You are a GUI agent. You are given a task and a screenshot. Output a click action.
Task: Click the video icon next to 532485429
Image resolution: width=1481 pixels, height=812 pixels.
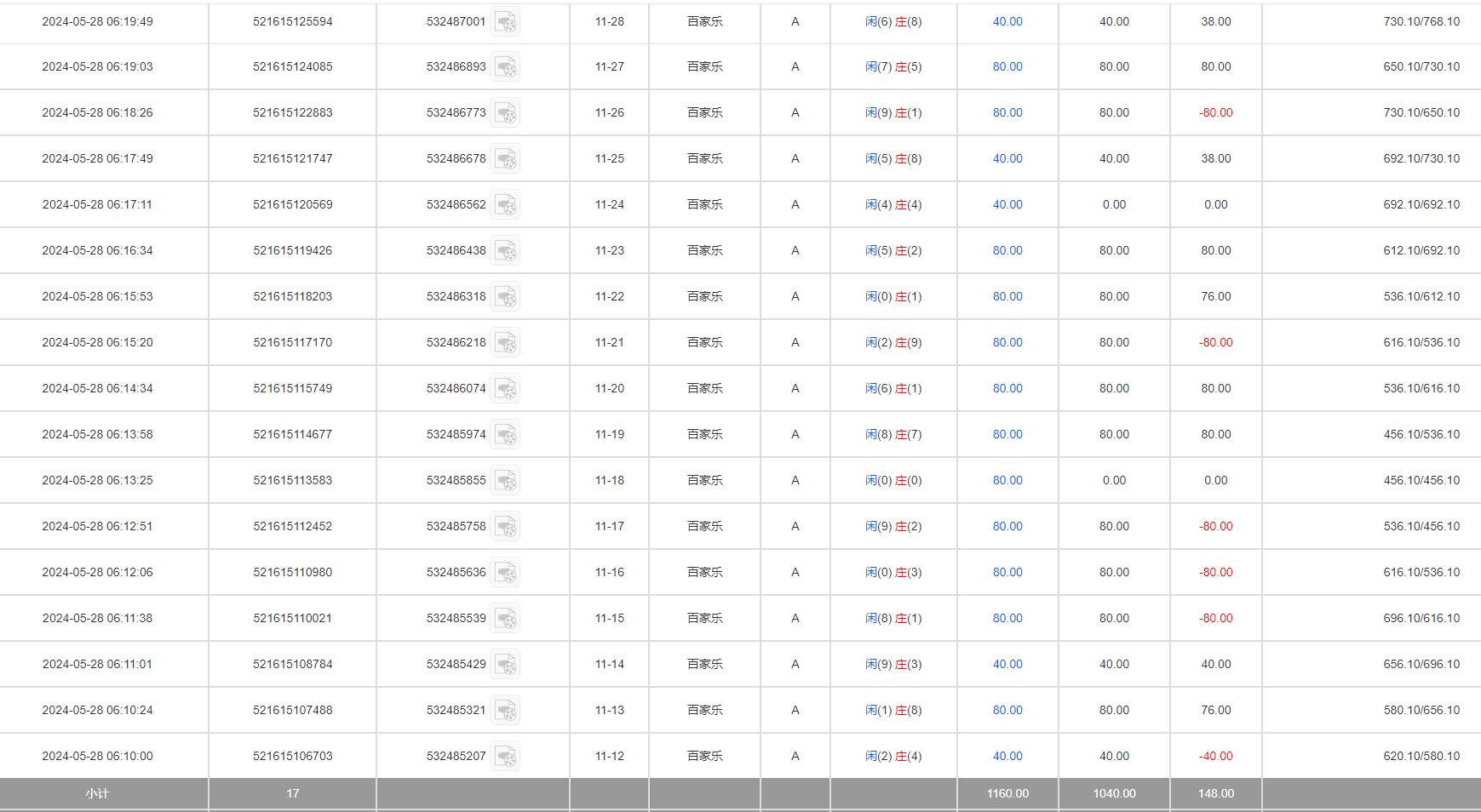pos(505,665)
